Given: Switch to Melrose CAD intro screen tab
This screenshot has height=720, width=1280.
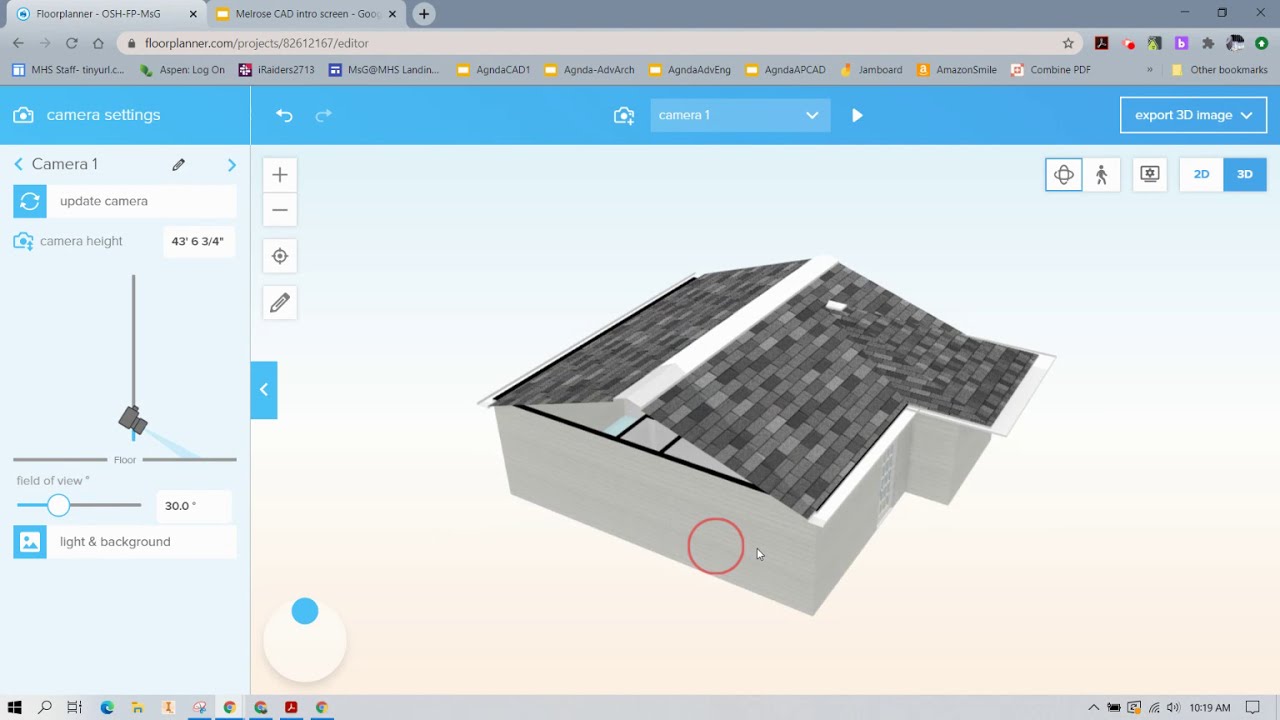Looking at the screenshot, I should pyautogui.click(x=305, y=14).
